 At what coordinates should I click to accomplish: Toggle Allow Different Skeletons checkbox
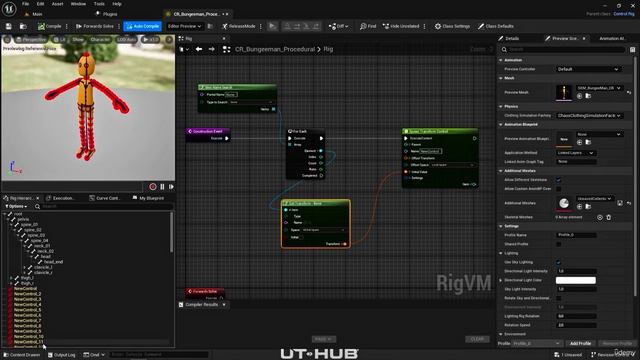(x=558, y=180)
